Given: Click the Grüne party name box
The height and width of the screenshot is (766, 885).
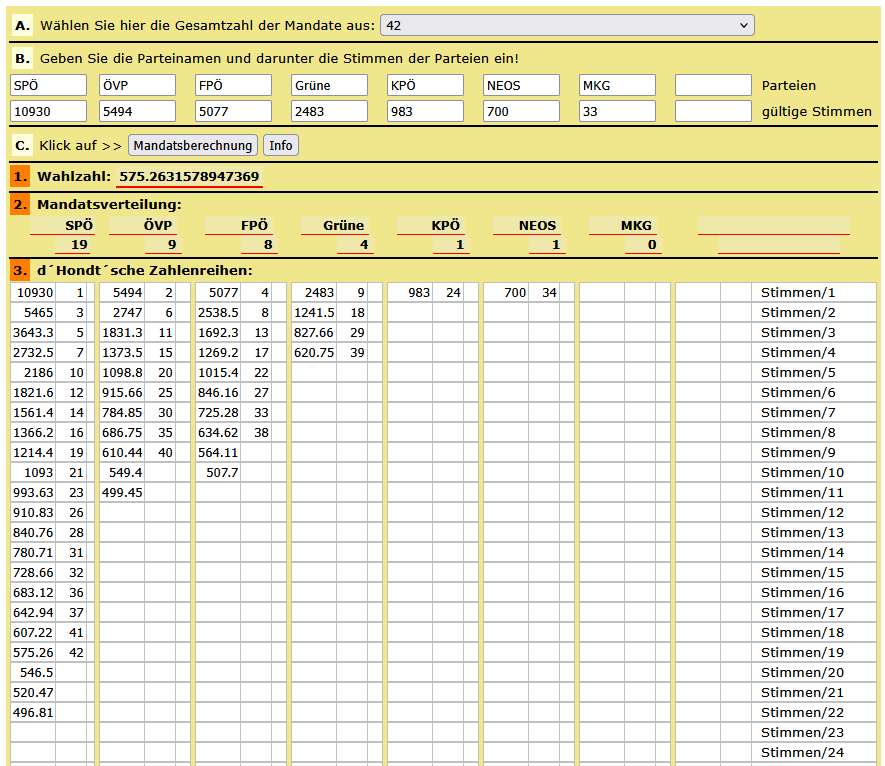Looking at the screenshot, I should coord(329,86).
